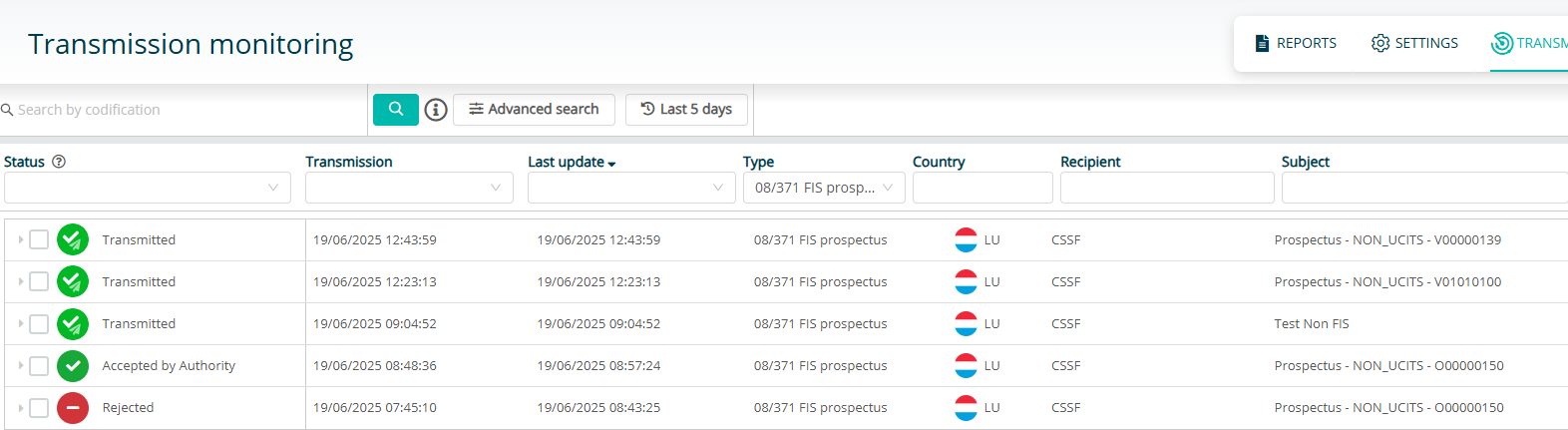Expand the Rejected row details arrow
The height and width of the screenshot is (430, 1568).
coord(20,408)
